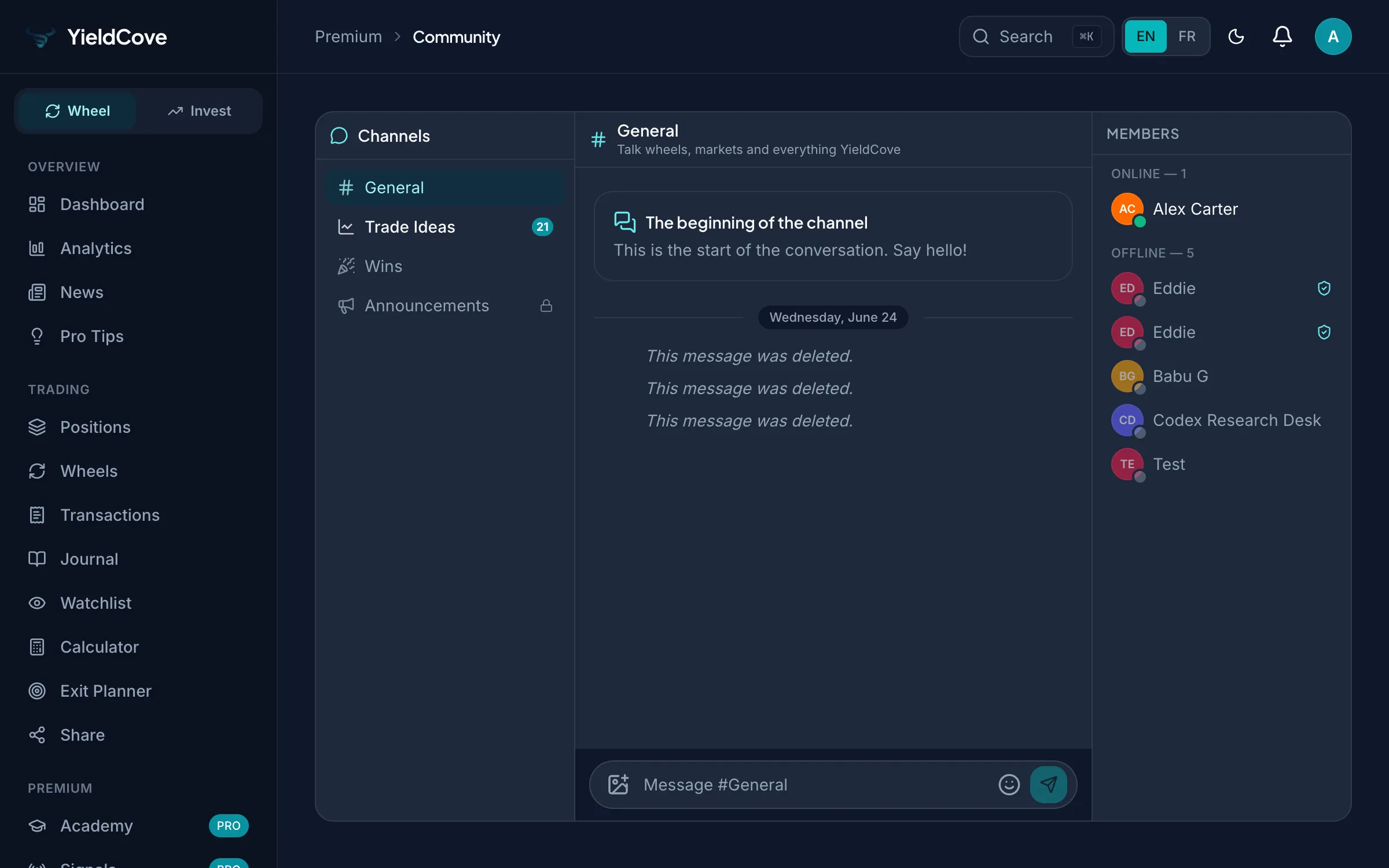Click the 21 unread badge on Trade Ideas
The height and width of the screenshot is (868, 1389).
pyautogui.click(x=542, y=227)
